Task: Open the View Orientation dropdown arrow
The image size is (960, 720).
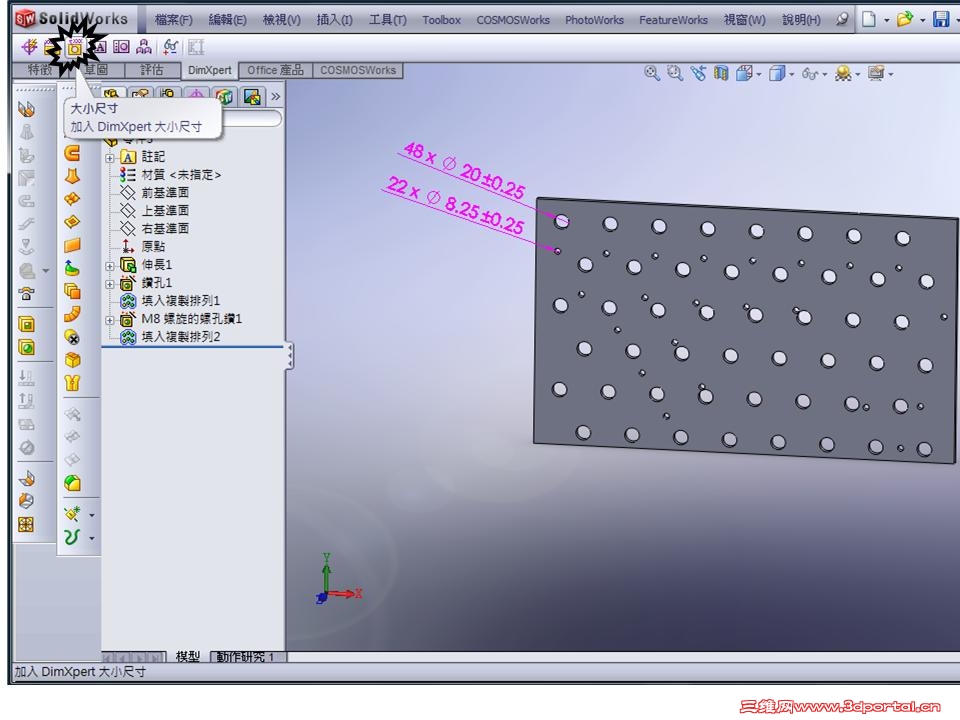Action: [759, 75]
